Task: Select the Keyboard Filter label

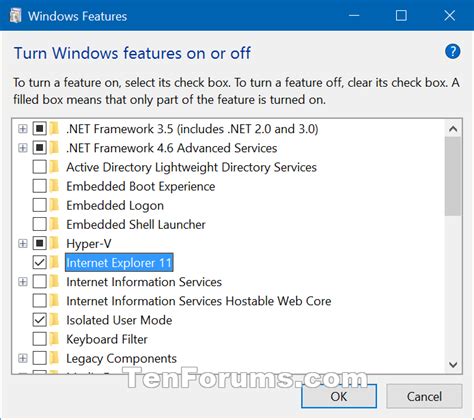Action: (x=107, y=339)
